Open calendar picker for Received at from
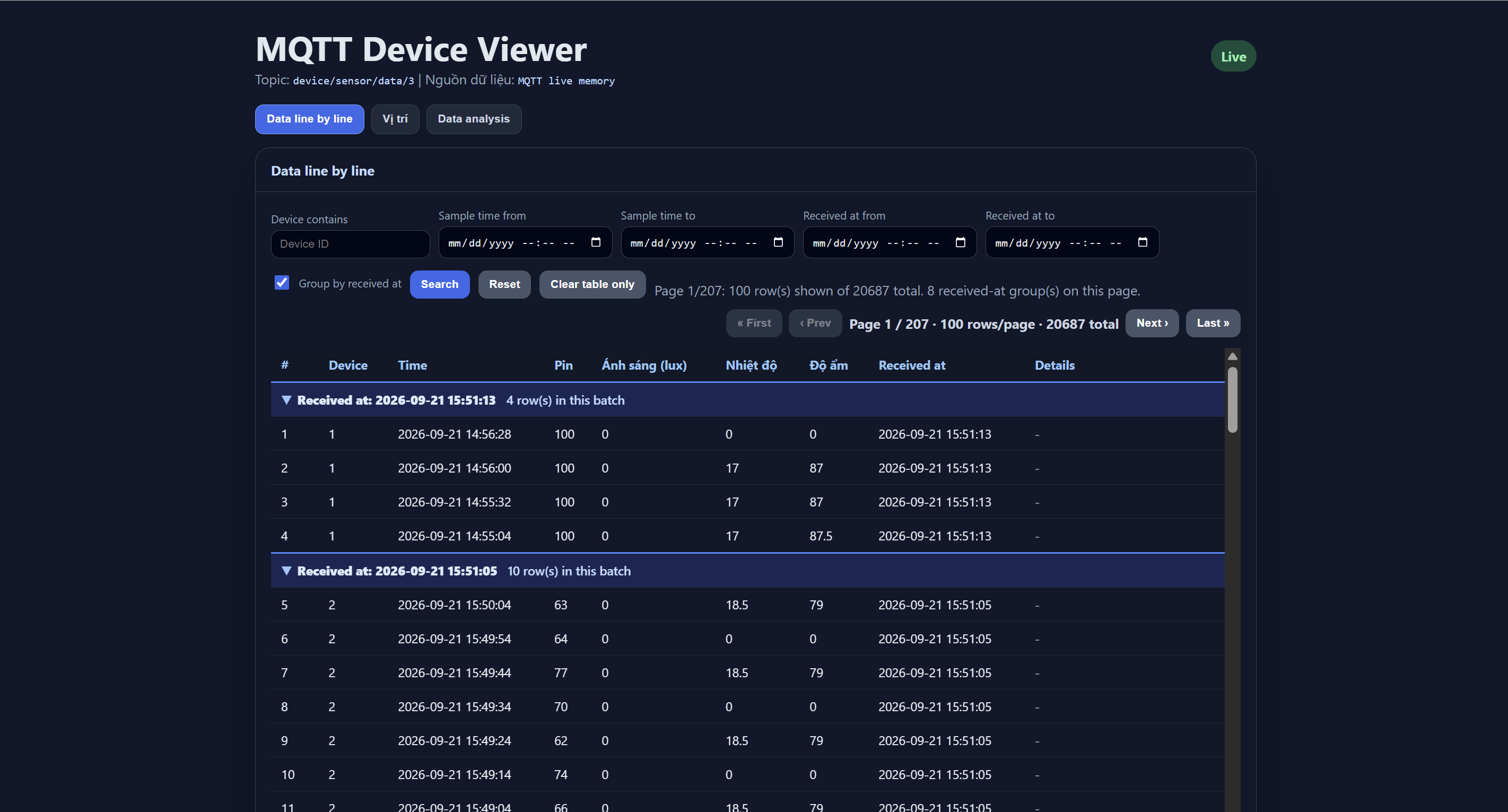Image resolution: width=1508 pixels, height=812 pixels. tap(961, 242)
